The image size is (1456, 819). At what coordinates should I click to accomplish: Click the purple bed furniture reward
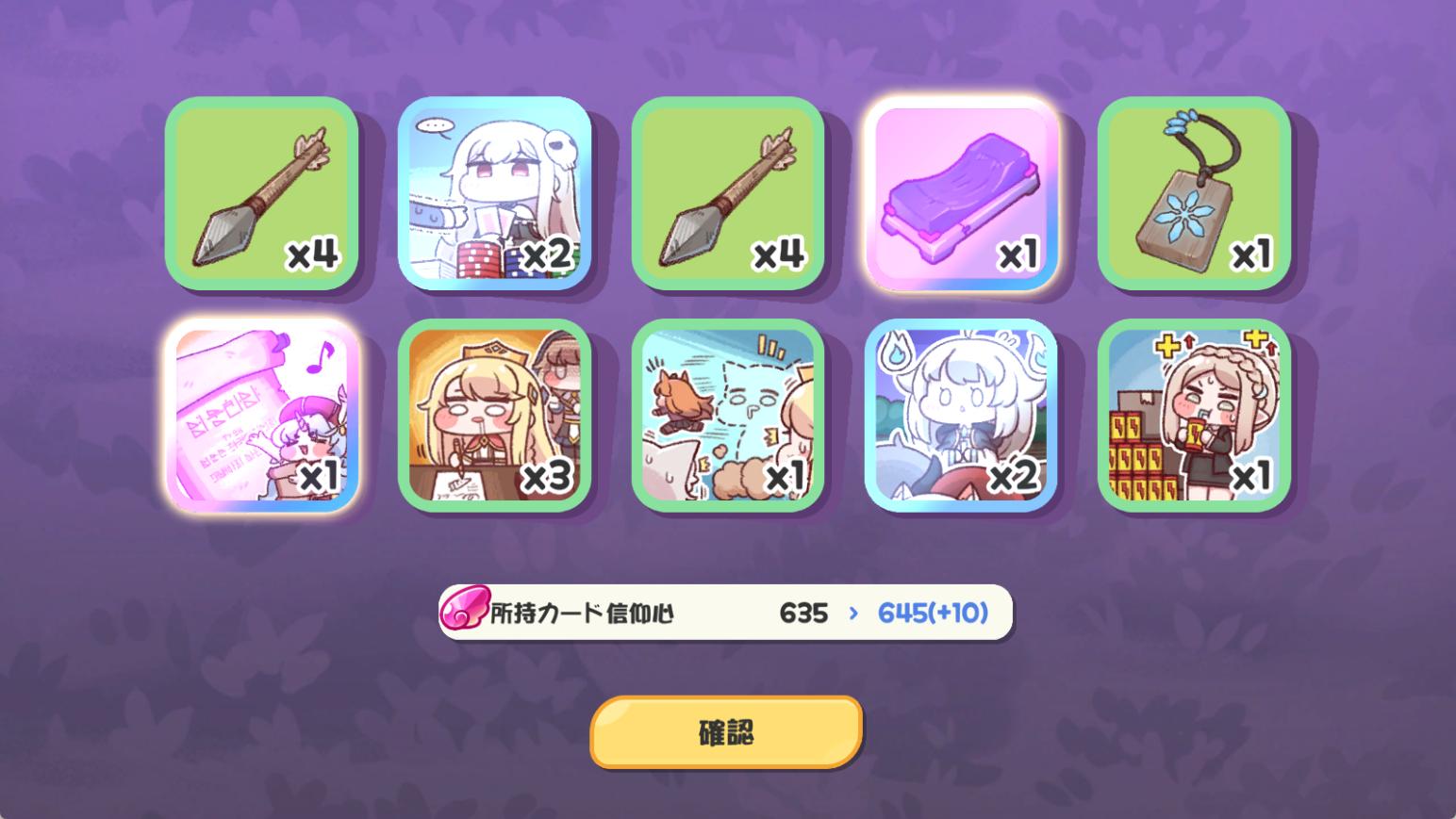pos(961,193)
